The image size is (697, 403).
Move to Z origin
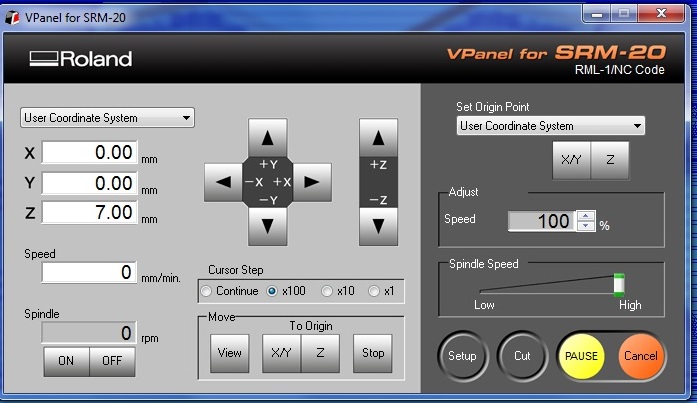click(320, 353)
